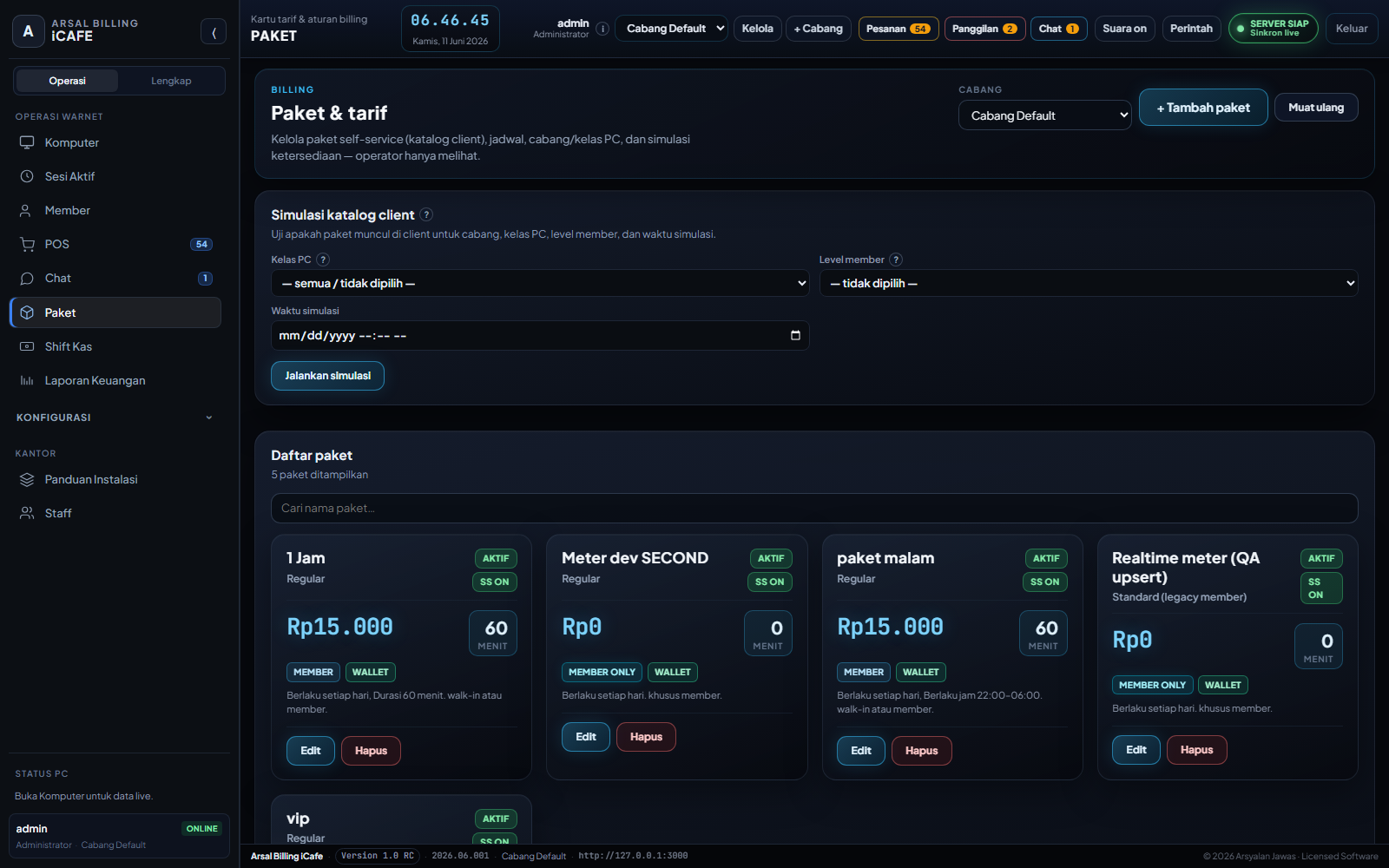The height and width of the screenshot is (868, 1389).
Task: Delete the Meter dev SECOND package
Action: click(646, 737)
